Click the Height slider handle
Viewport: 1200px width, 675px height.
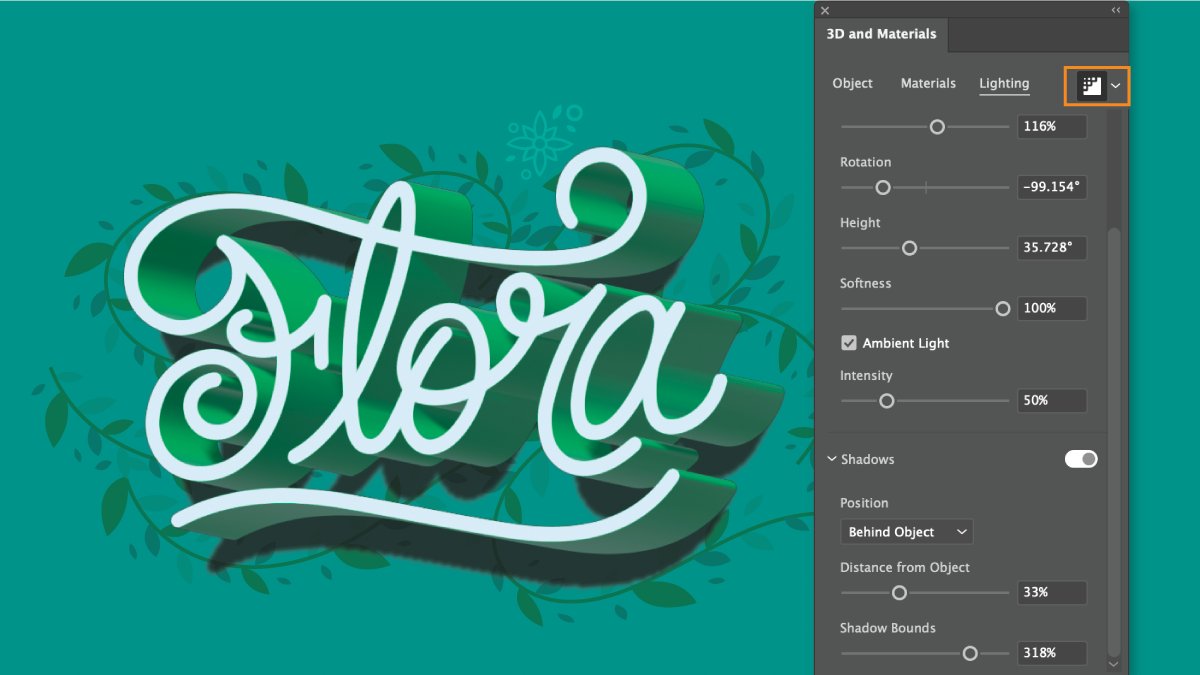[909, 248]
